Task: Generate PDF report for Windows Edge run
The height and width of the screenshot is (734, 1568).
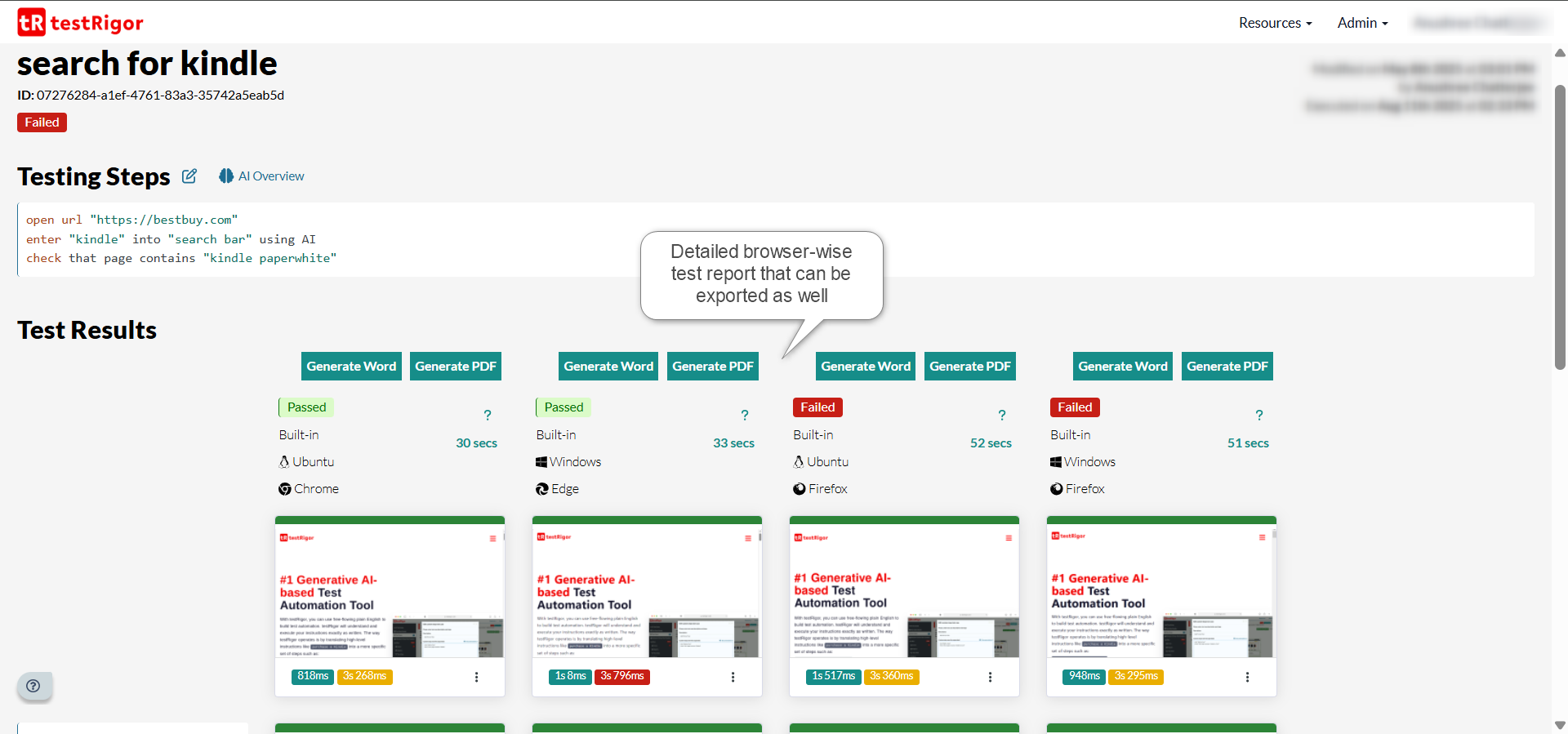Action: coord(712,367)
